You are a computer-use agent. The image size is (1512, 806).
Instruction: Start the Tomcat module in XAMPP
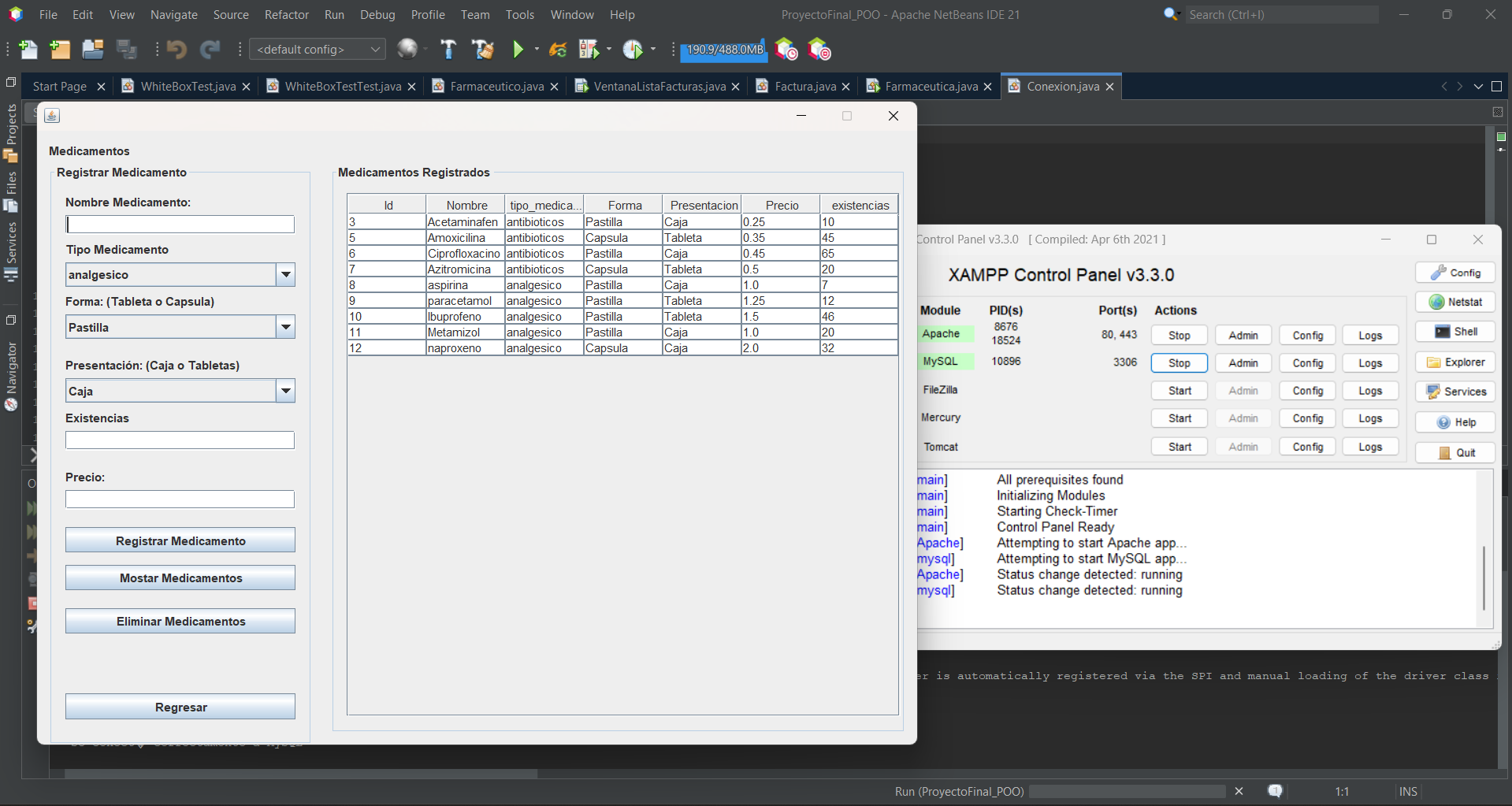pyautogui.click(x=1179, y=447)
